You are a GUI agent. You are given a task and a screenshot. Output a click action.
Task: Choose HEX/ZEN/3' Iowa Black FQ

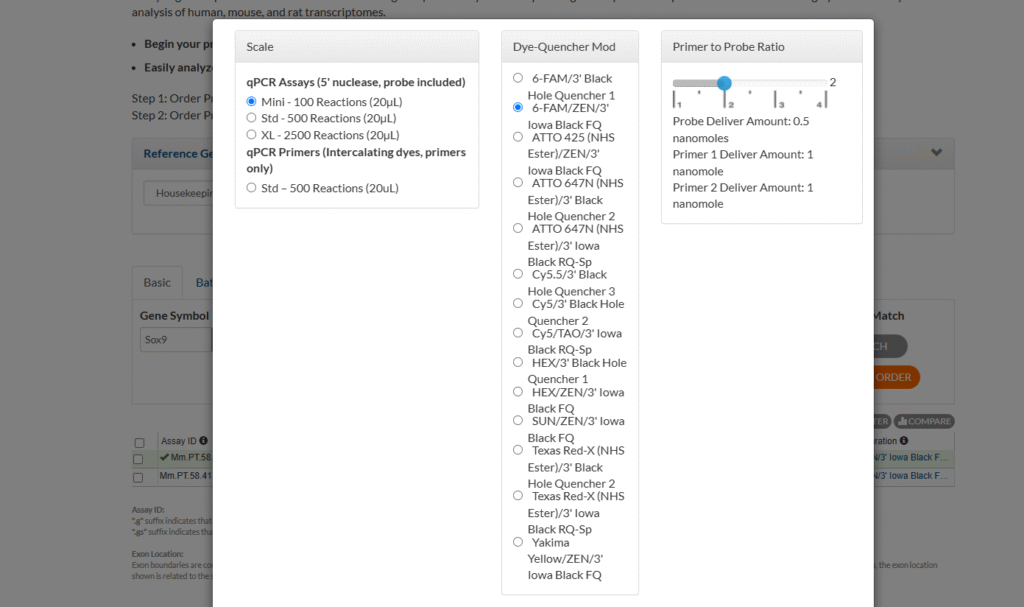coord(517,392)
